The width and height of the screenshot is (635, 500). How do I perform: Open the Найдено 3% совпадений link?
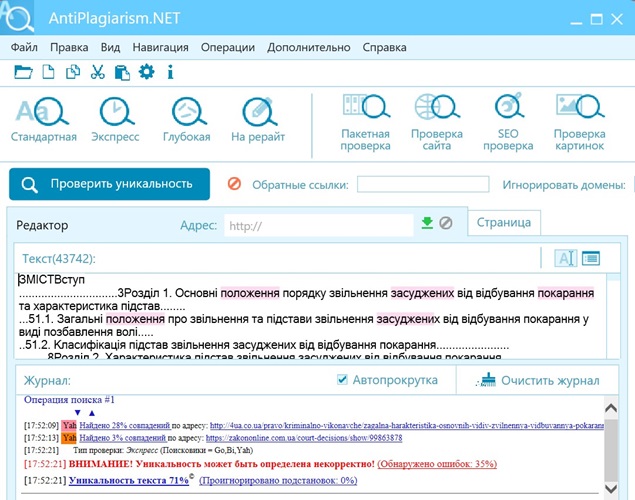pos(123,438)
